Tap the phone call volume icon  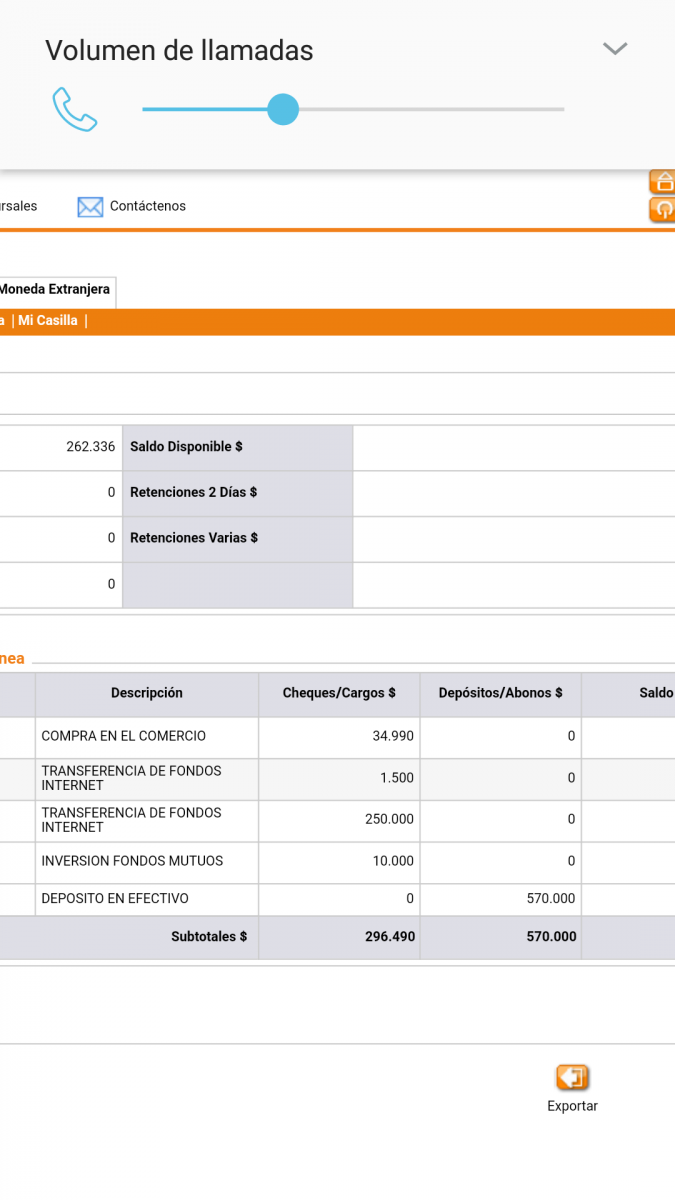pyautogui.click(x=75, y=109)
